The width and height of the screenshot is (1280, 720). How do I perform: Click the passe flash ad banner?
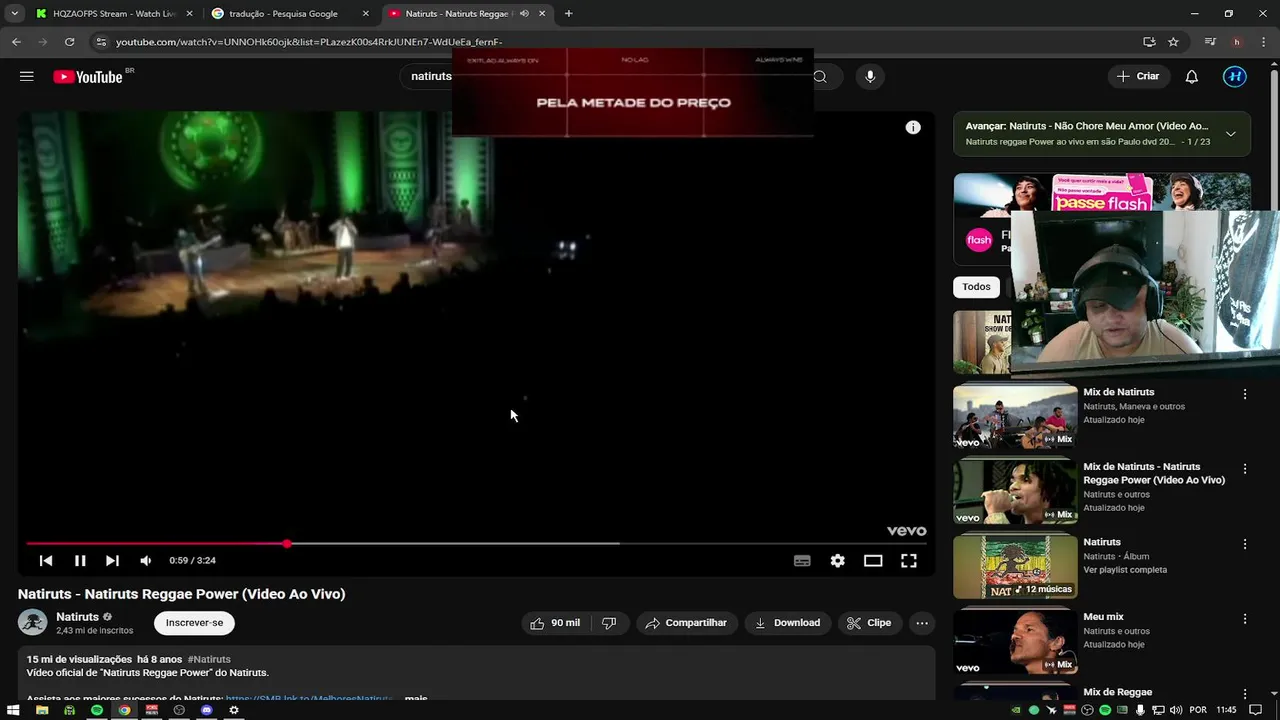pyautogui.click(x=1101, y=192)
